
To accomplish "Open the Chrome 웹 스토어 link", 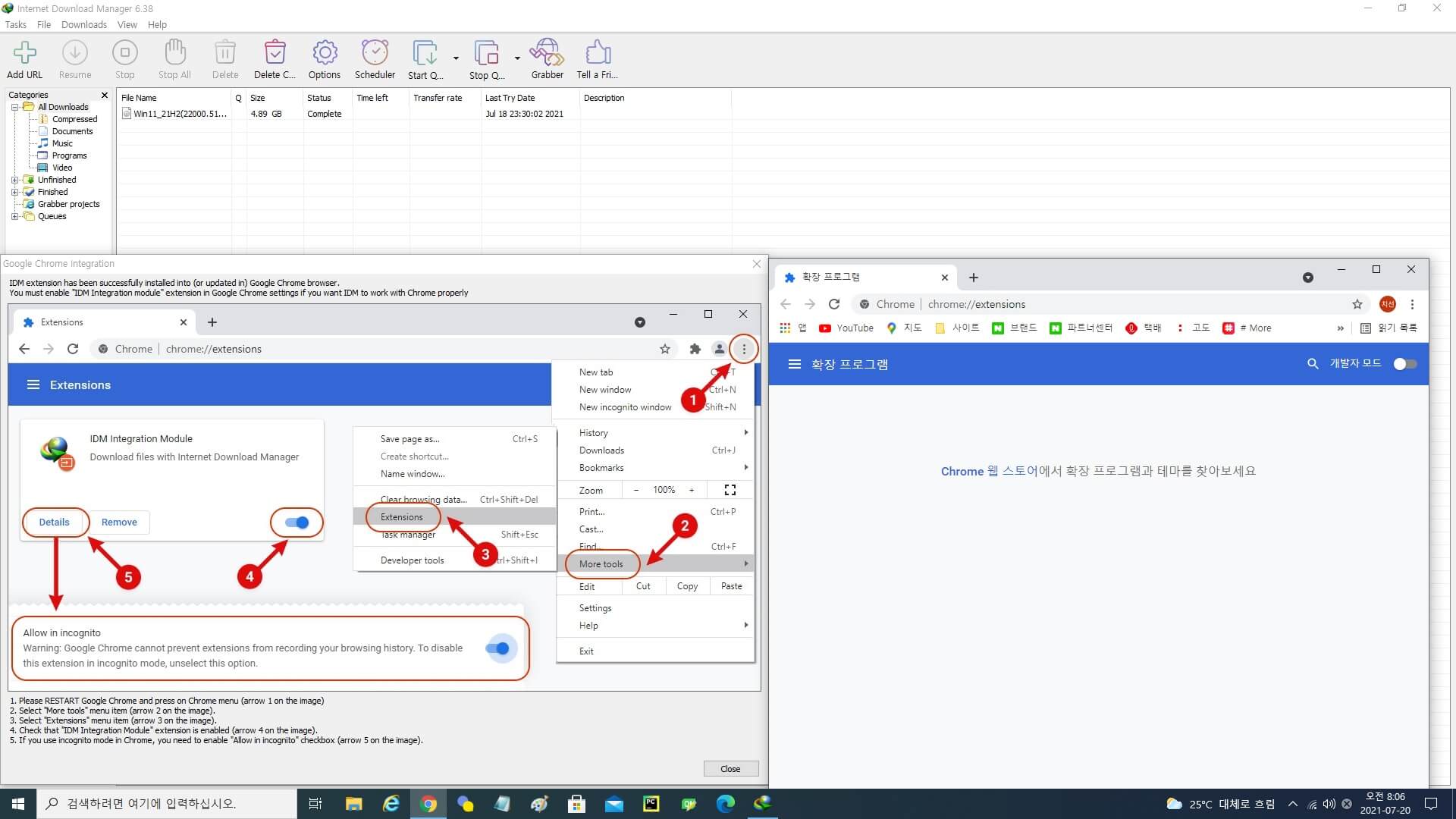I will coord(989,471).
